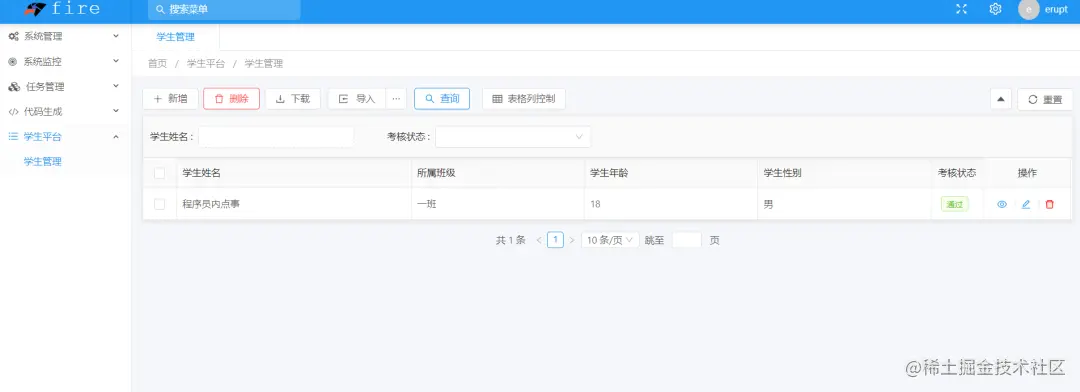This screenshot has height=392, width=1080.
Task: Open the 10条/页 page size dropdown
Action: pyautogui.click(x=610, y=240)
